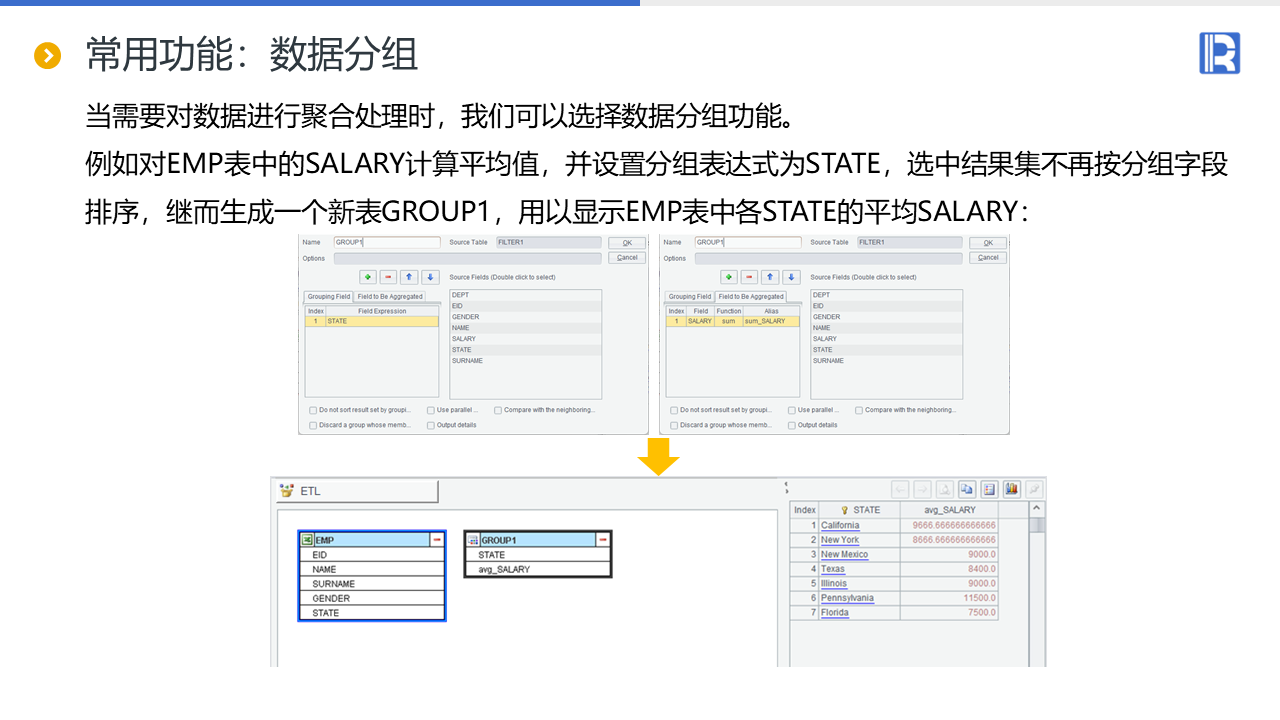Check 'Discard a group' in aggregation dialog
The height and width of the screenshot is (720, 1280).
(x=674, y=425)
